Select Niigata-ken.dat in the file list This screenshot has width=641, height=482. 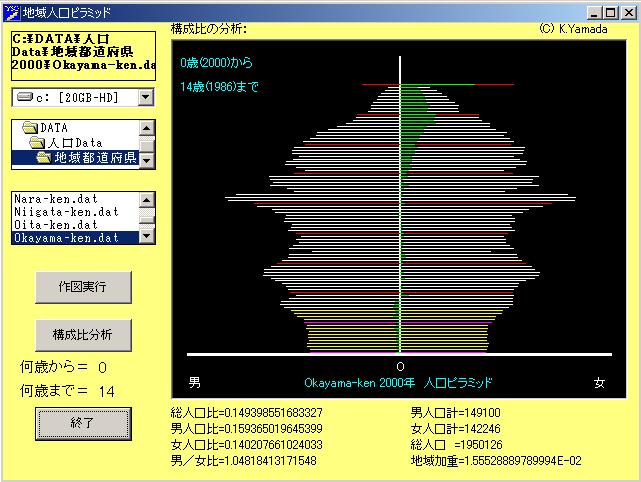click(x=66, y=212)
